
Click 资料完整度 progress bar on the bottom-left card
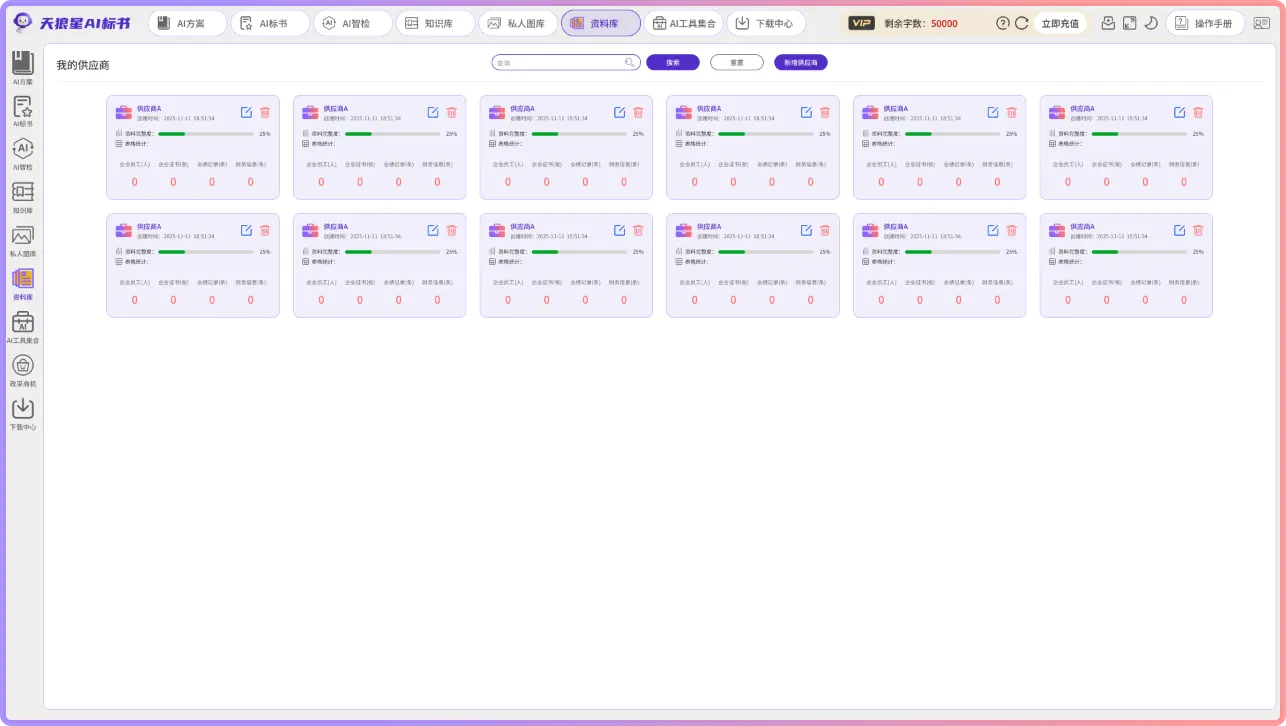click(205, 252)
